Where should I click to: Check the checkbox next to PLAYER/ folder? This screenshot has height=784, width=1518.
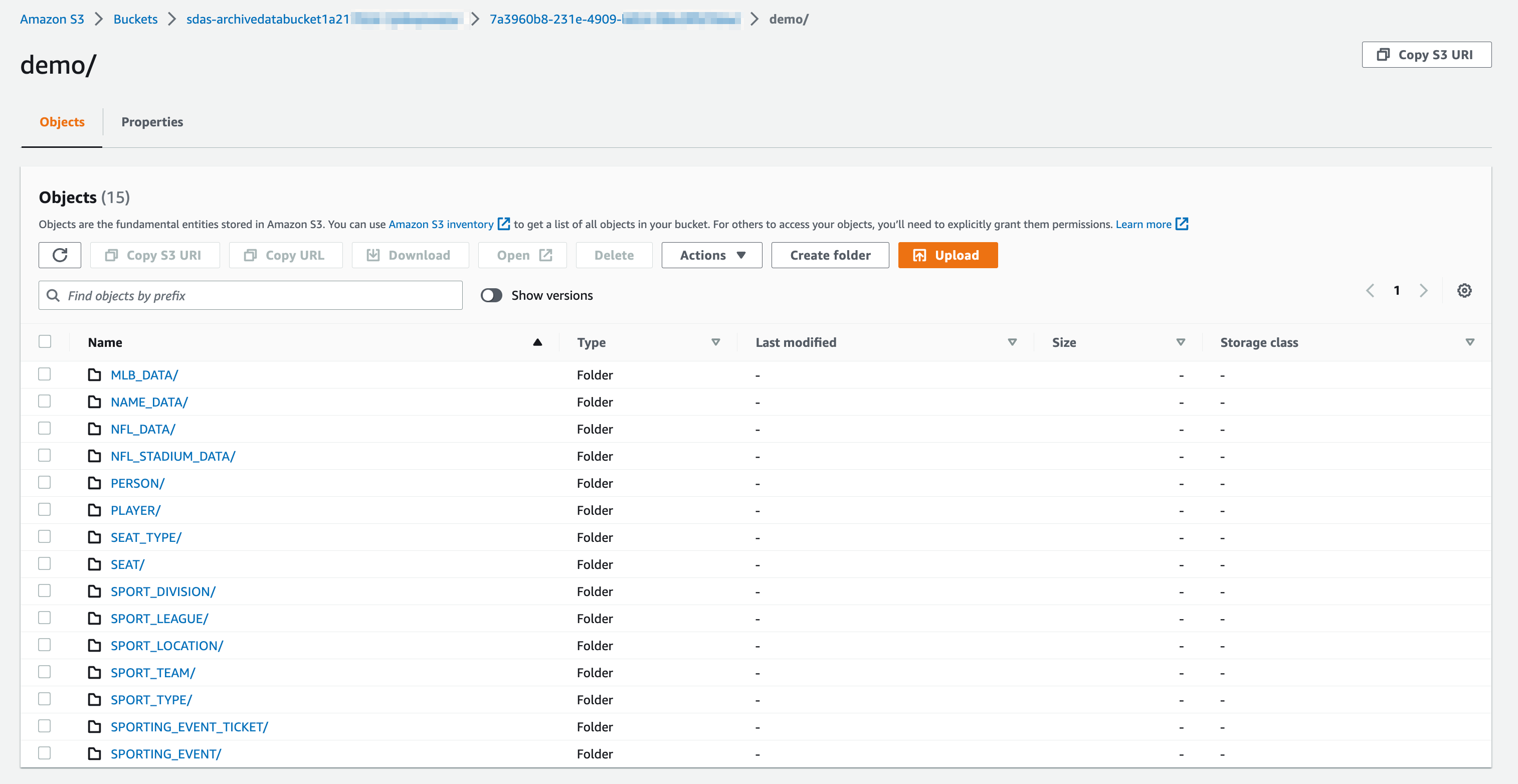click(x=45, y=509)
